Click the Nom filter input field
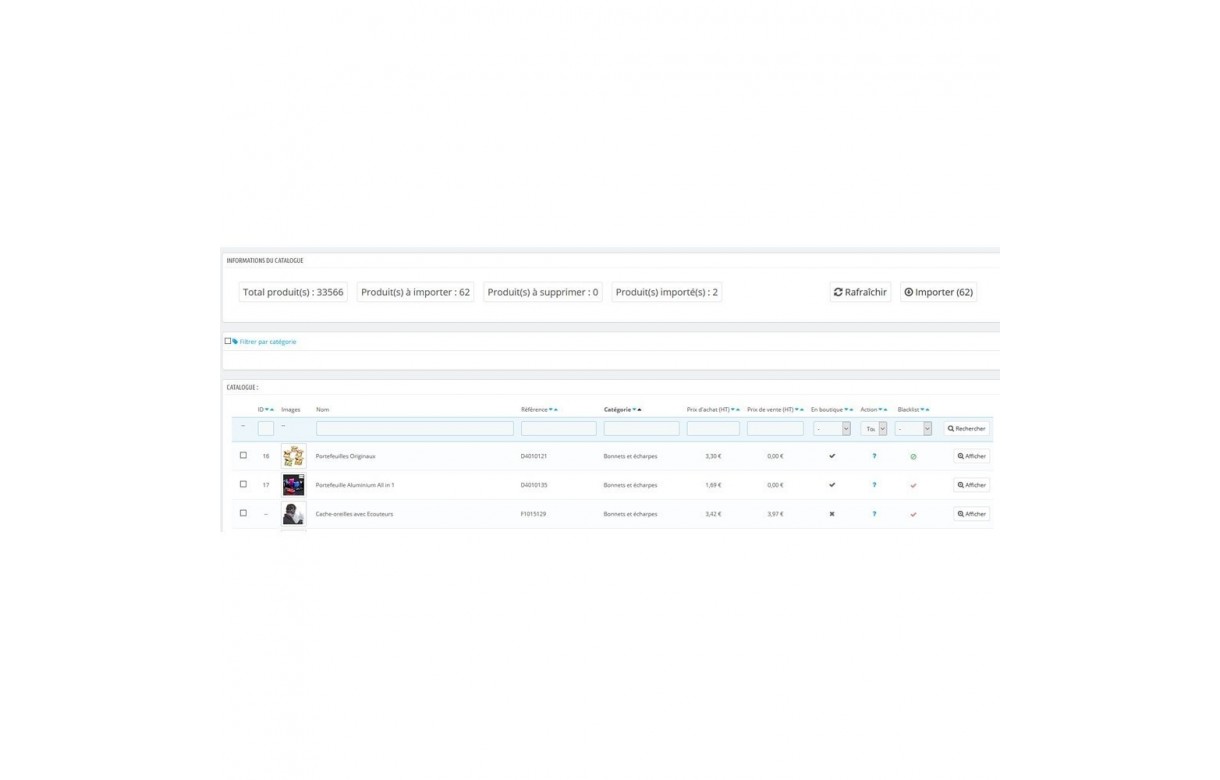Screen dimensions: 1220x780 pos(415,428)
